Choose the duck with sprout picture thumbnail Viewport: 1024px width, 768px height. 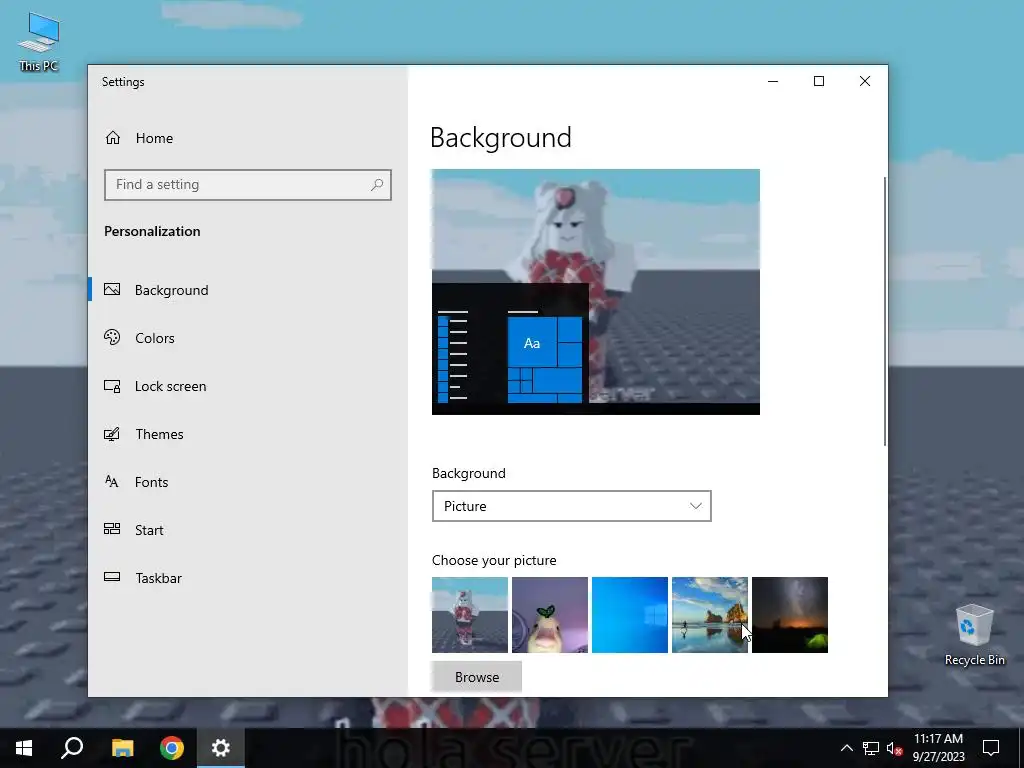[x=550, y=615]
